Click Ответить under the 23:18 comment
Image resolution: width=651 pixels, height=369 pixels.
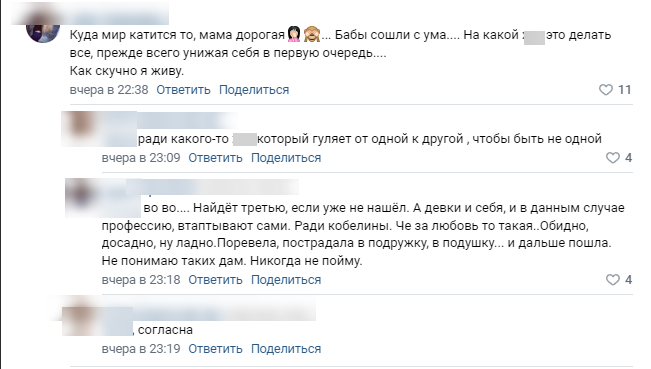click(x=215, y=280)
